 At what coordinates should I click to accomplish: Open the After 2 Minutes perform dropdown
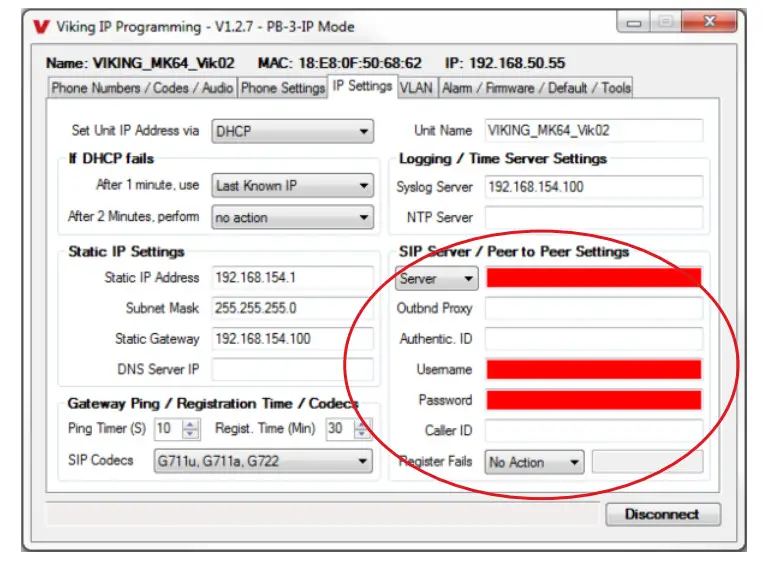[x=292, y=217]
